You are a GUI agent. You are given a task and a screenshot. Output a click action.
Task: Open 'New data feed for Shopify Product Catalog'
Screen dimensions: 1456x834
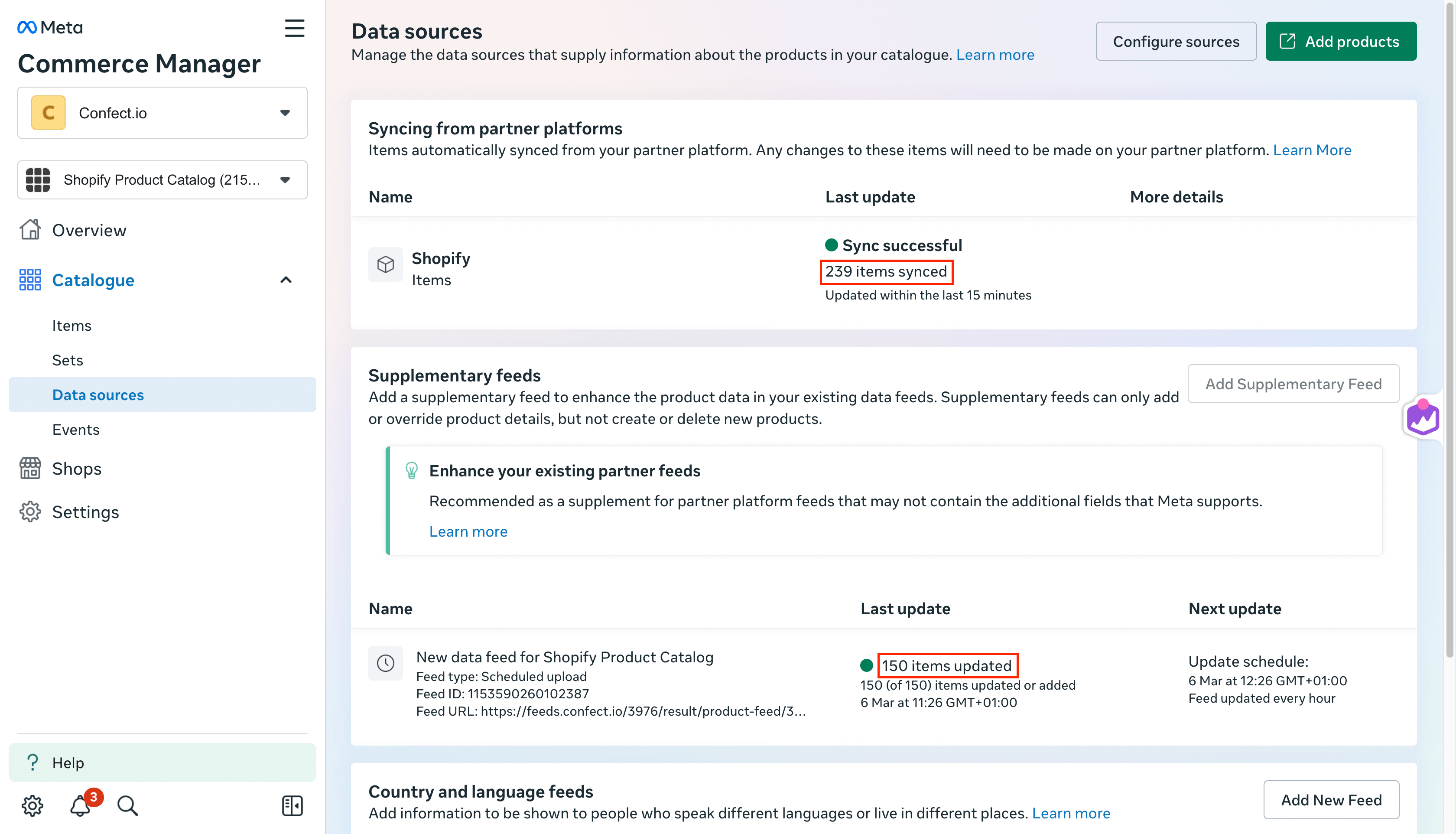coord(565,657)
